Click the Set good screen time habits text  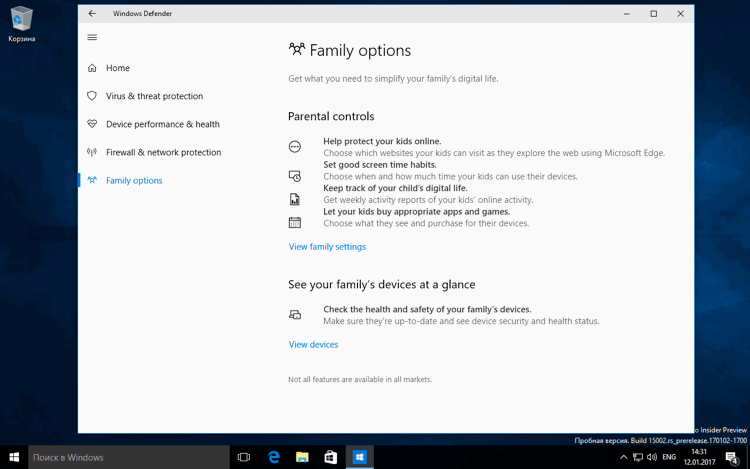click(380, 164)
